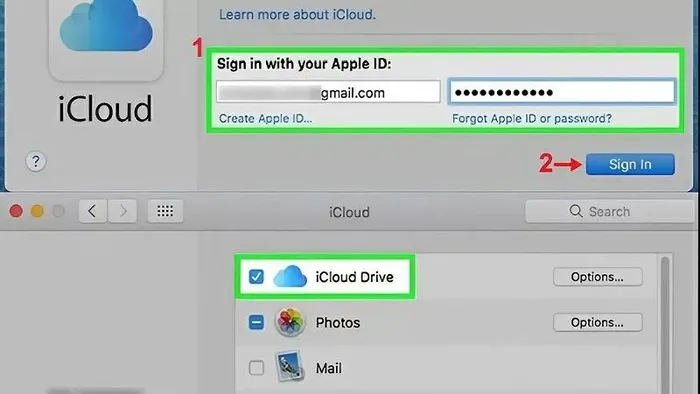This screenshot has height=394, width=700.
Task: Select the Photos label text
Action: tap(338, 323)
